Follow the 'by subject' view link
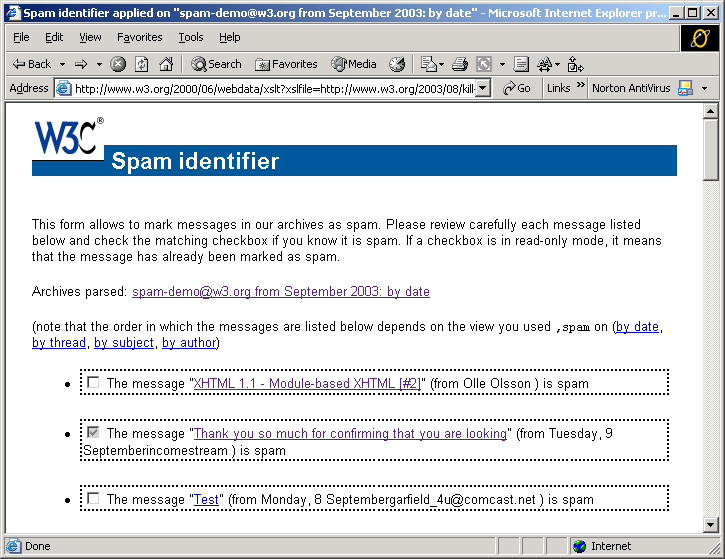The image size is (725, 559). tap(123, 343)
